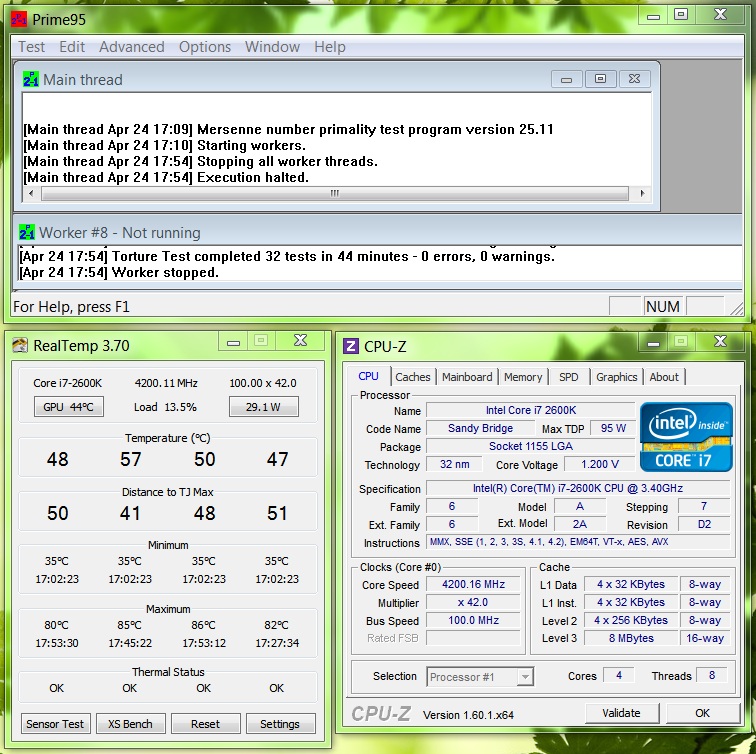Click the GPU 44°C button in RealTemp
Screen dimensions: 756x754
(68, 407)
